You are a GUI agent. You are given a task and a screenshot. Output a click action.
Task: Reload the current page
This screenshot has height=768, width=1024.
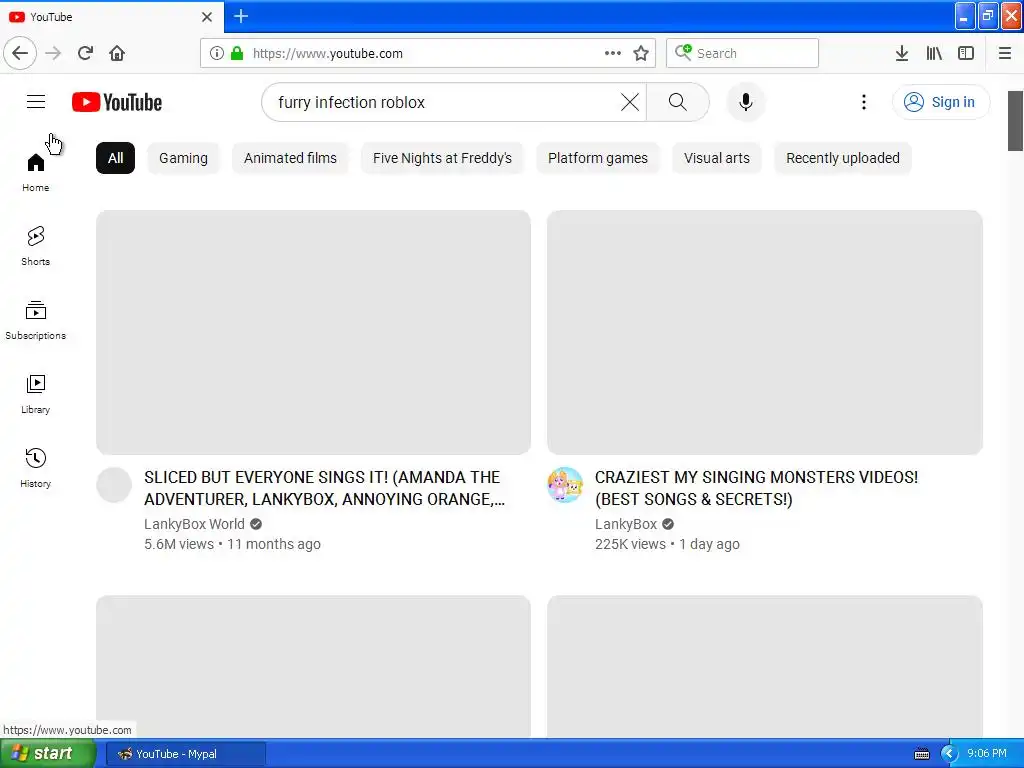pos(86,54)
